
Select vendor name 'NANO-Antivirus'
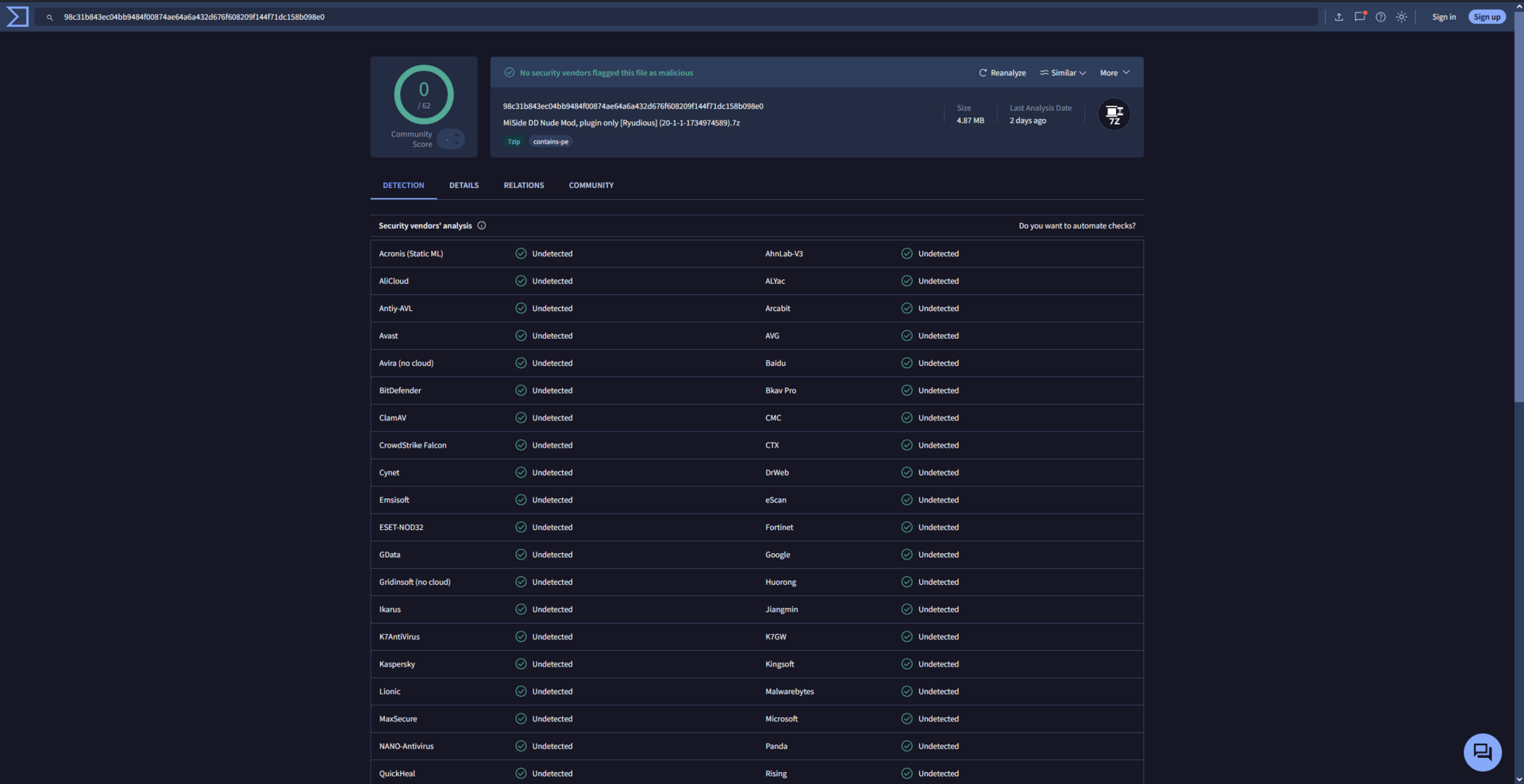[406, 746]
